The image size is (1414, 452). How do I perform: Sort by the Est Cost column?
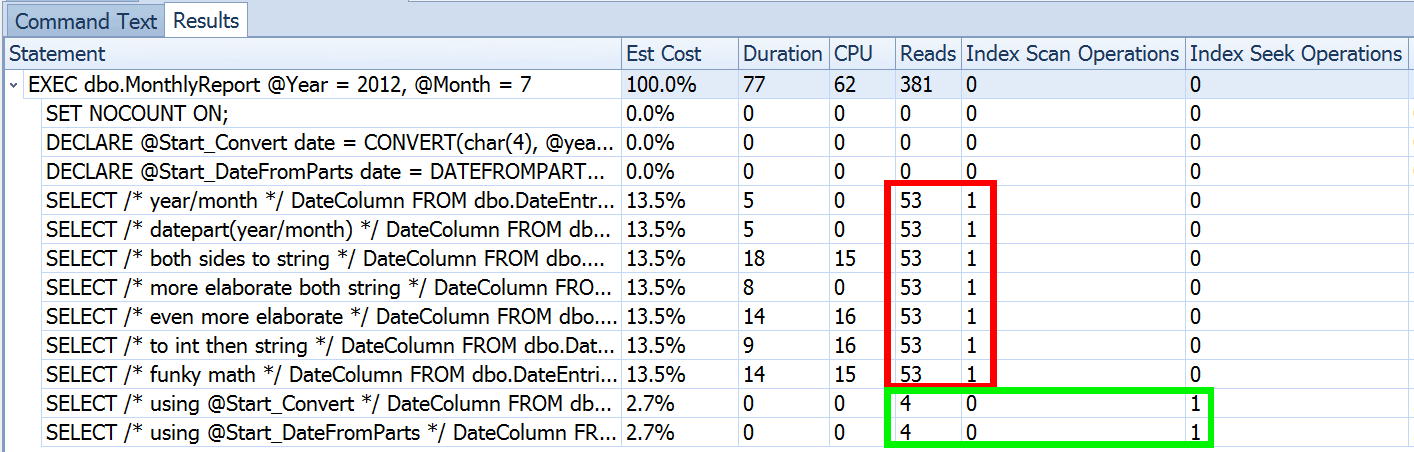coord(681,54)
